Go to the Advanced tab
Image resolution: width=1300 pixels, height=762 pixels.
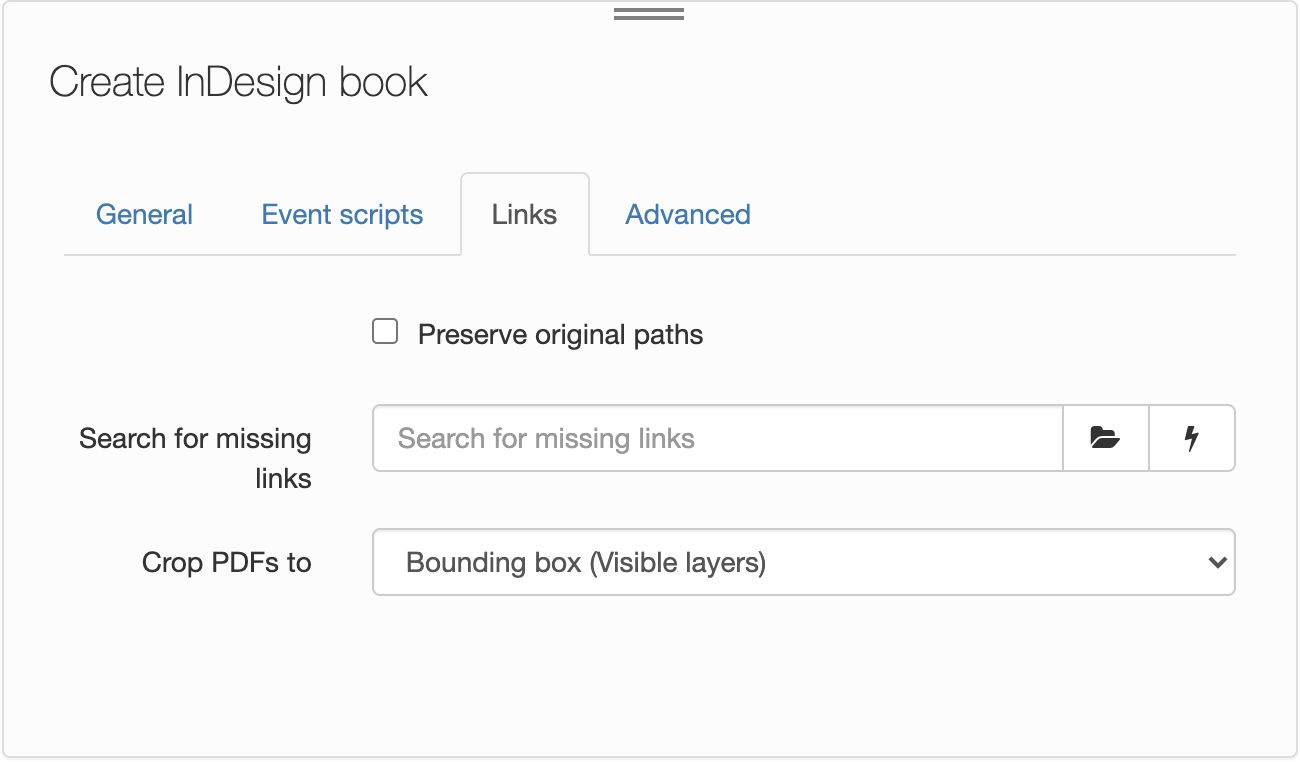(688, 214)
